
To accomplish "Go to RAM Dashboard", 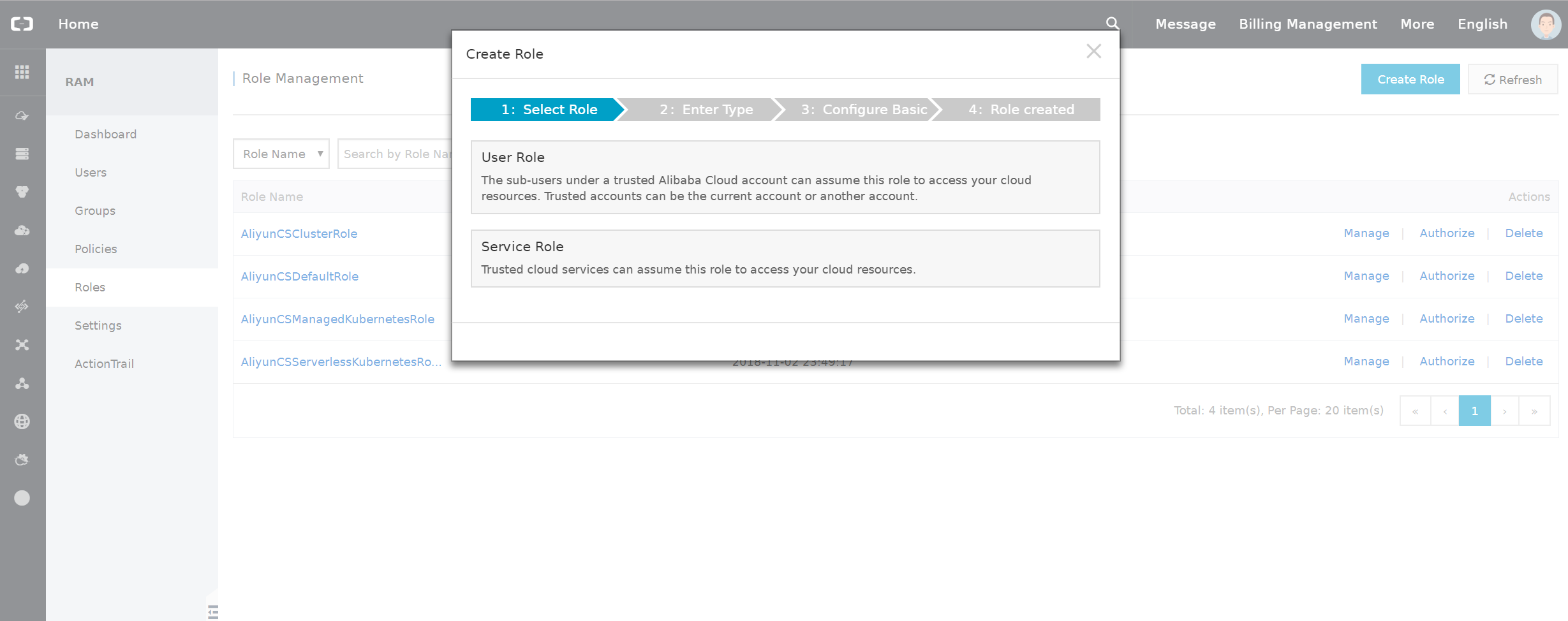I will coord(106,135).
